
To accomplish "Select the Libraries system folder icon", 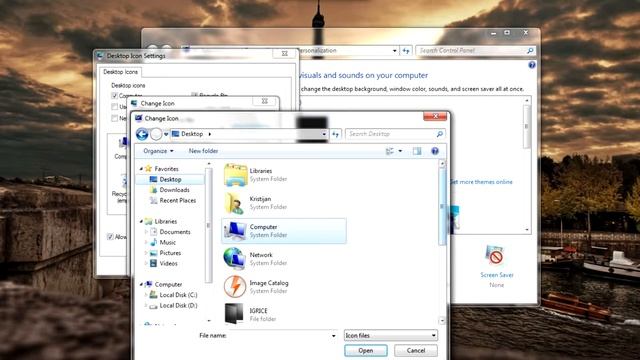I will tap(236, 175).
